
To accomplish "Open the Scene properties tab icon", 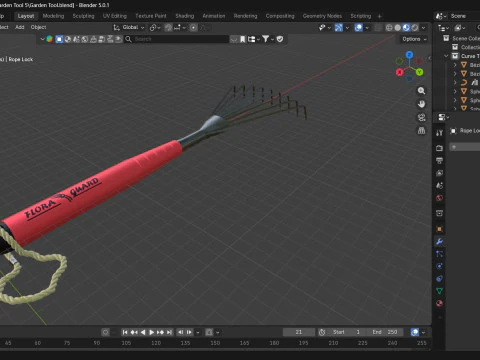I will 439,186.
